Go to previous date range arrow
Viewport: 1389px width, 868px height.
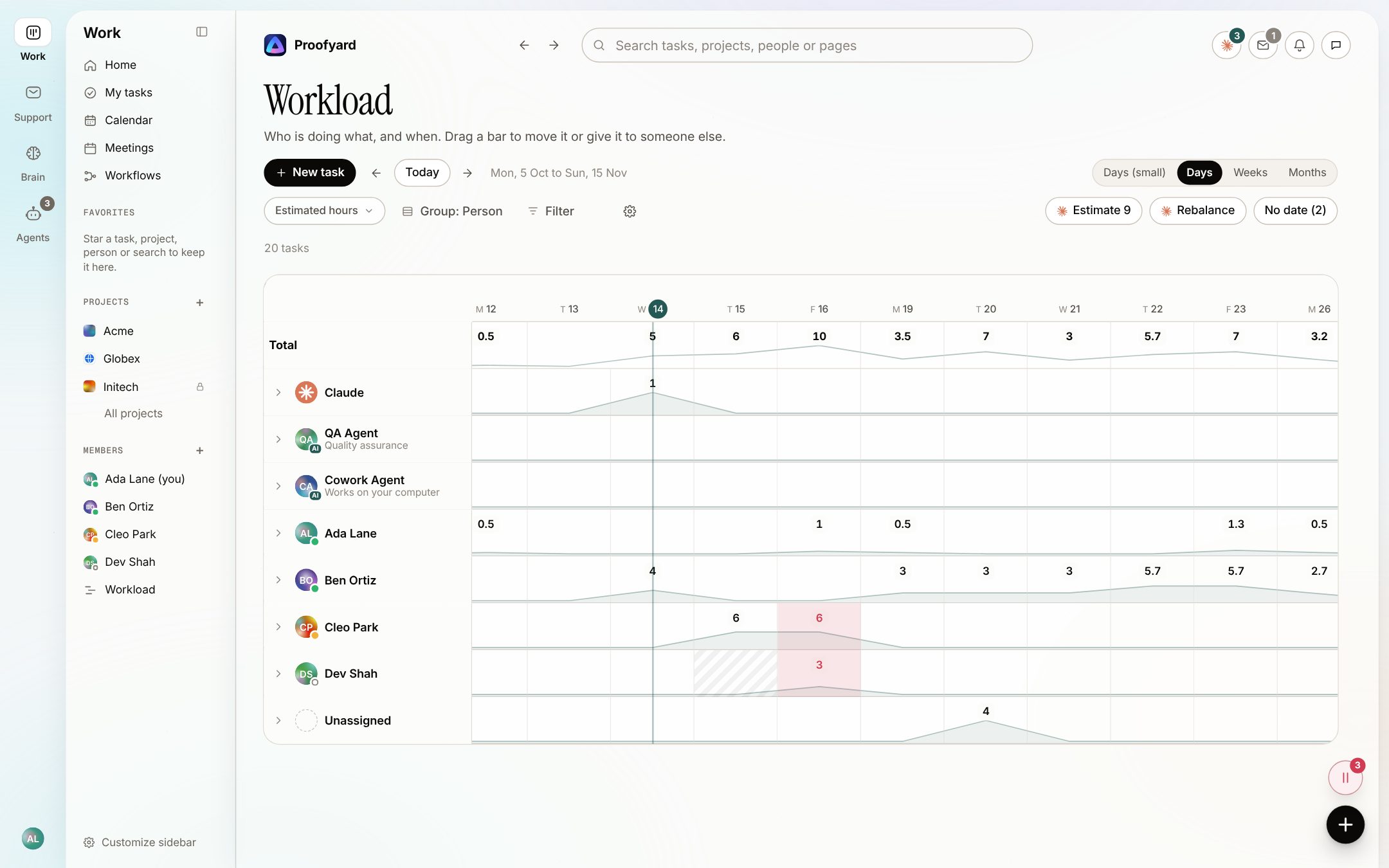[x=376, y=173]
